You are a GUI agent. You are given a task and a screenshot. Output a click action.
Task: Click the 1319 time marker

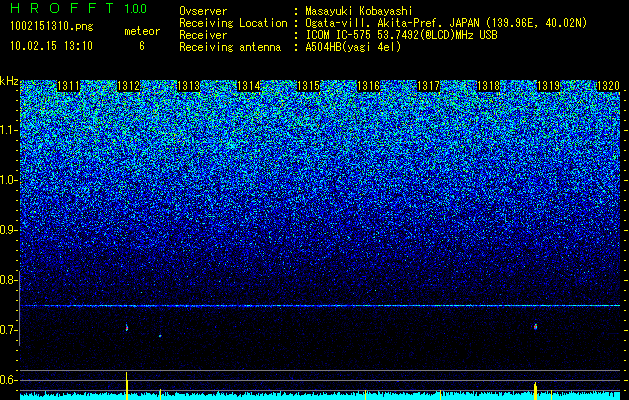pyautogui.click(x=548, y=86)
